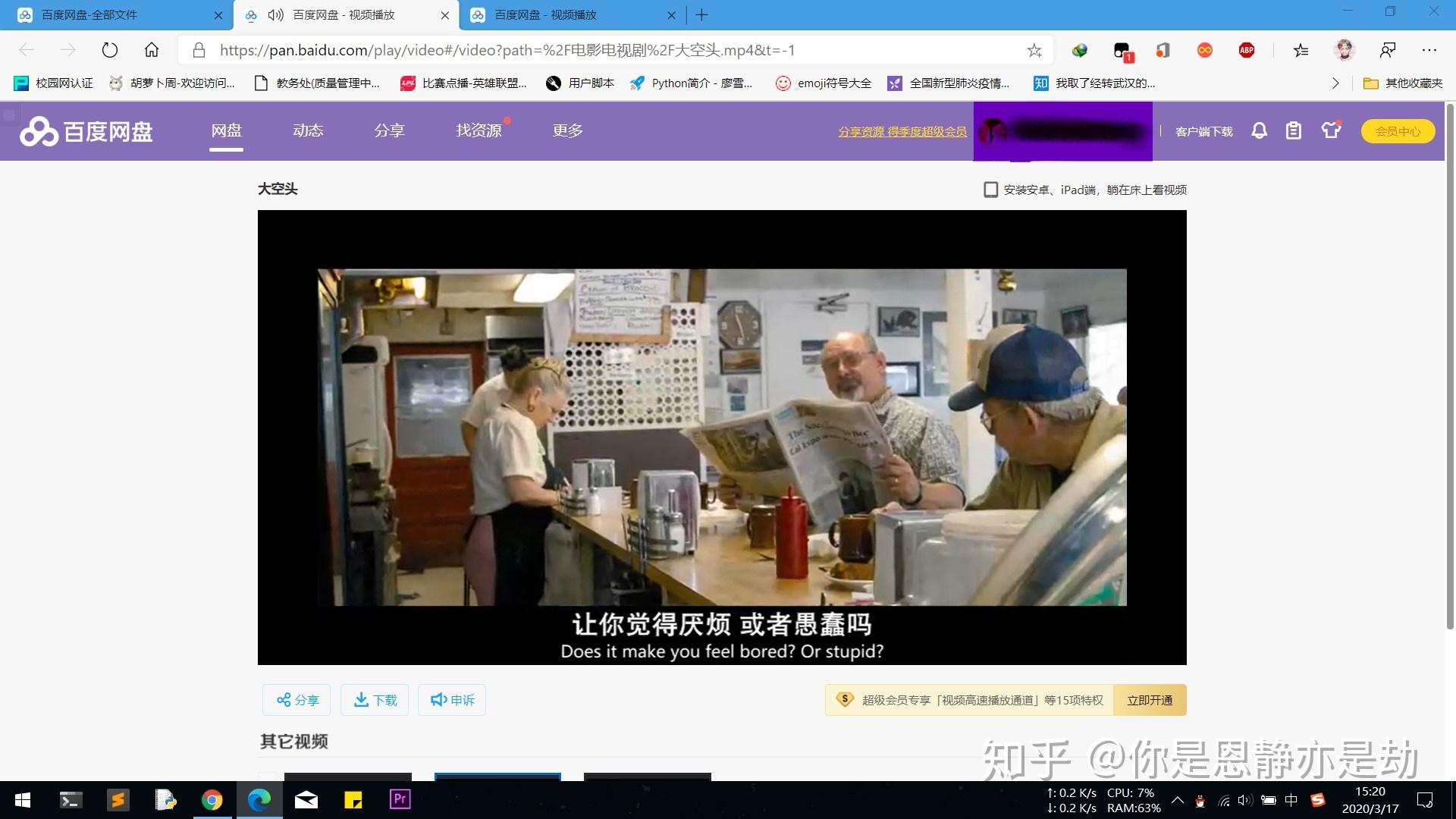Click the 分享 button below video
1456x819 pixels.
coord(297,700)
